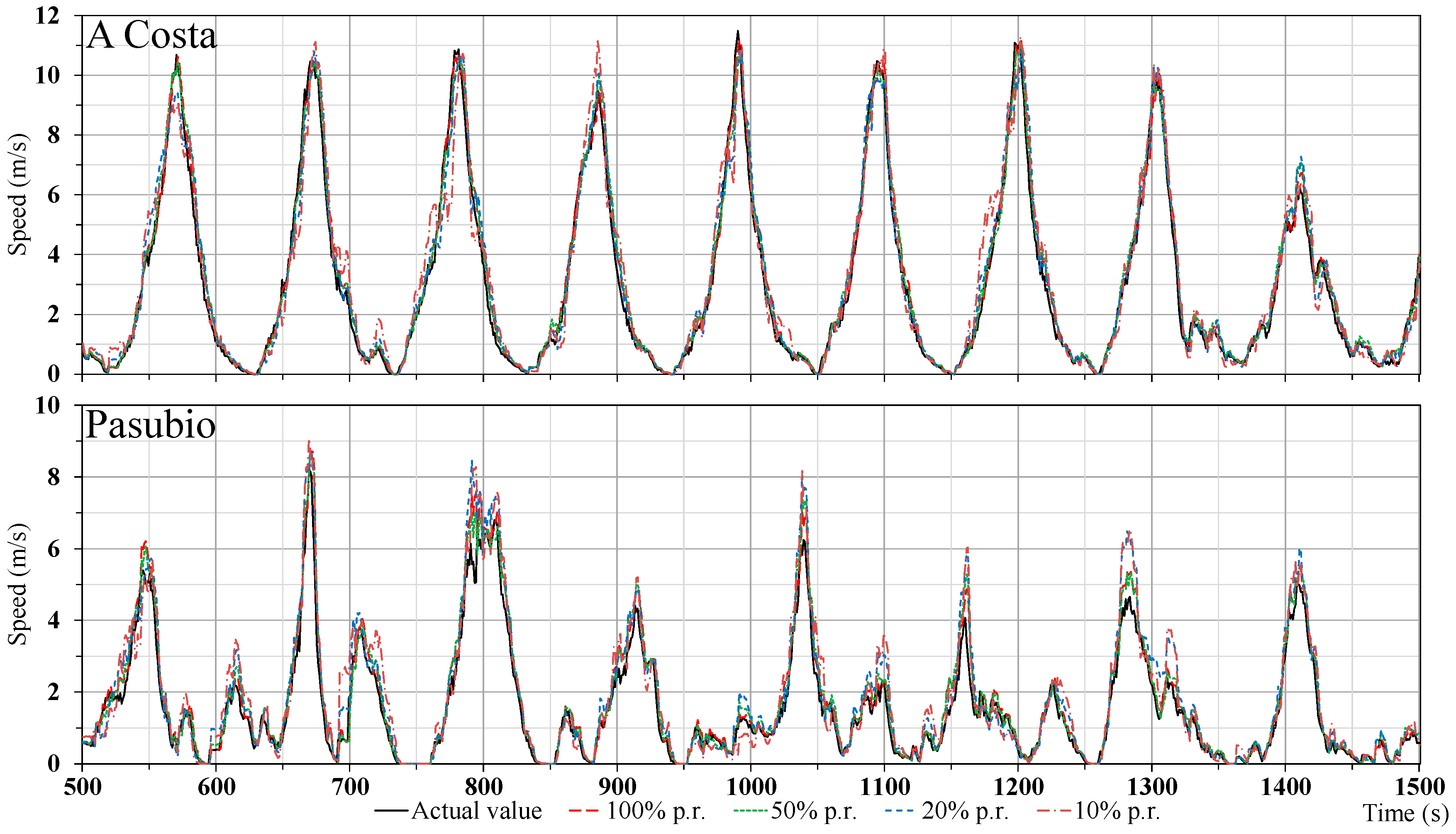The image size is (1456, 834).
Task: Click the red dashed sample for 100% p.r.
Action: click(x=584, y=811)
